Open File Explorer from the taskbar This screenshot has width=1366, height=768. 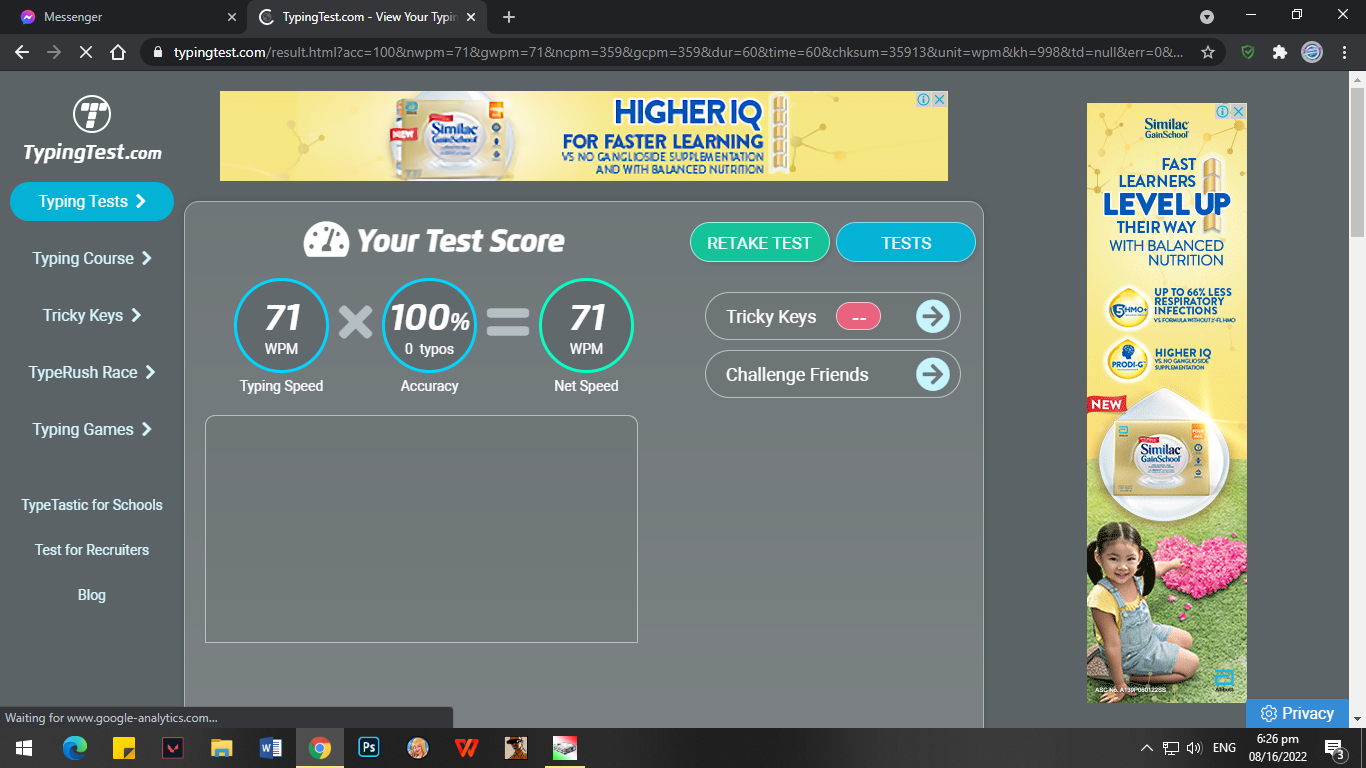pos(222,748)
